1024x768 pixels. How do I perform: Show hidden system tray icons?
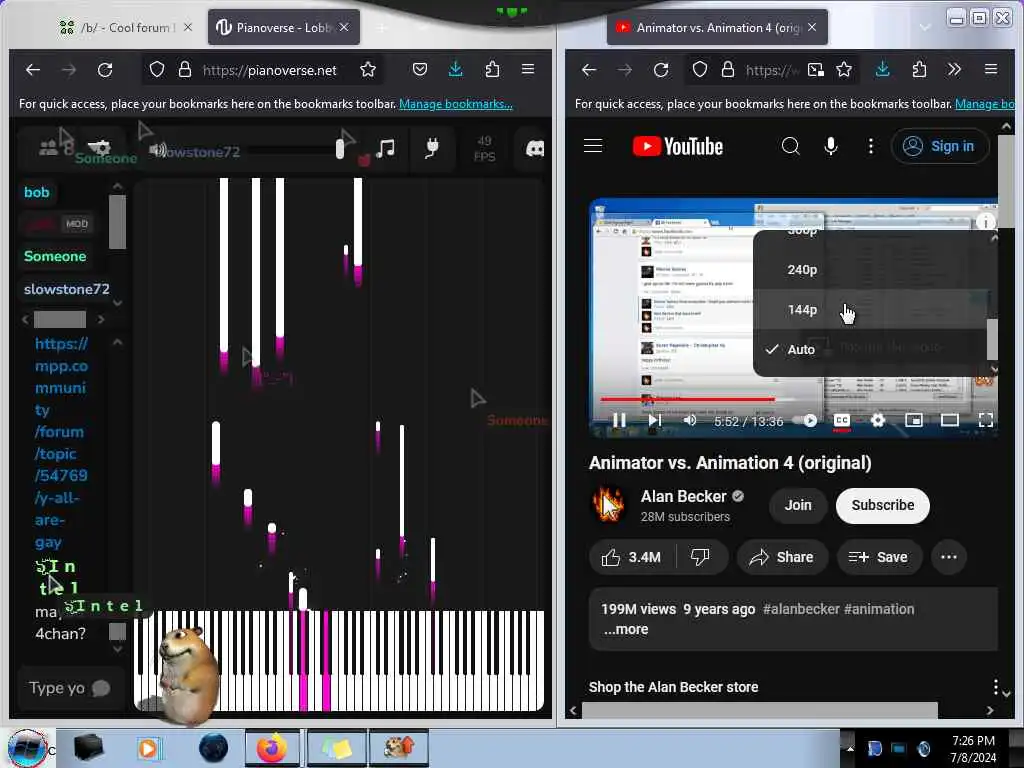tap(850, 748)
